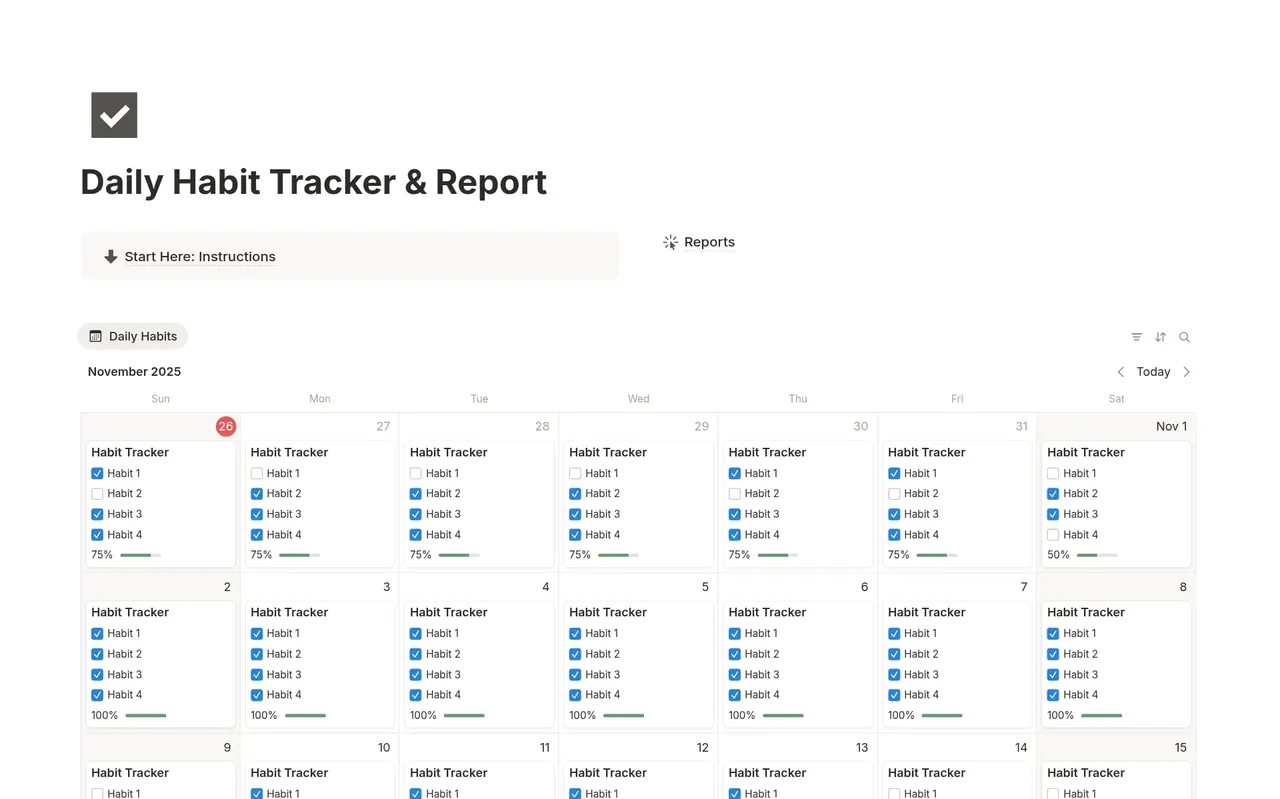Open the Habit Tracker card on Tuesday the 4th

479,664
